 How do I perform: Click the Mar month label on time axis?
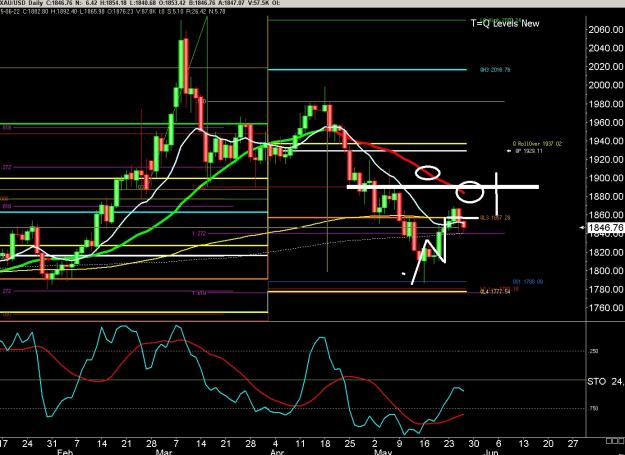tap(164, 452)
